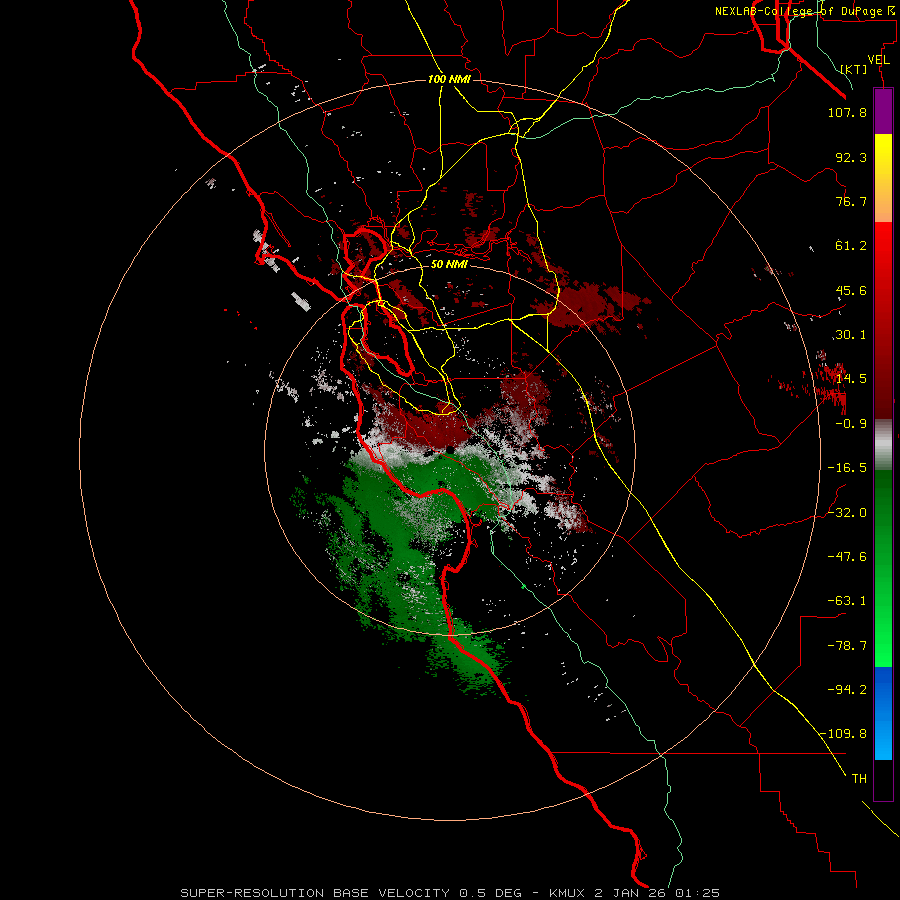The image size is (900, 900).
Task: Click the -109.8 legend value
Action: [x=843, y=734]
